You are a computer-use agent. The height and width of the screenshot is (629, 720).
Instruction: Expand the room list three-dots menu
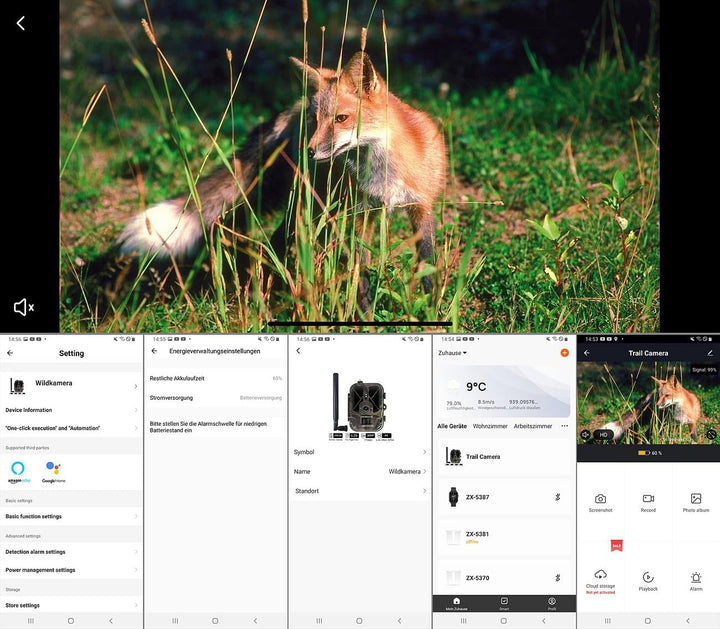click(x=564, y=426)
